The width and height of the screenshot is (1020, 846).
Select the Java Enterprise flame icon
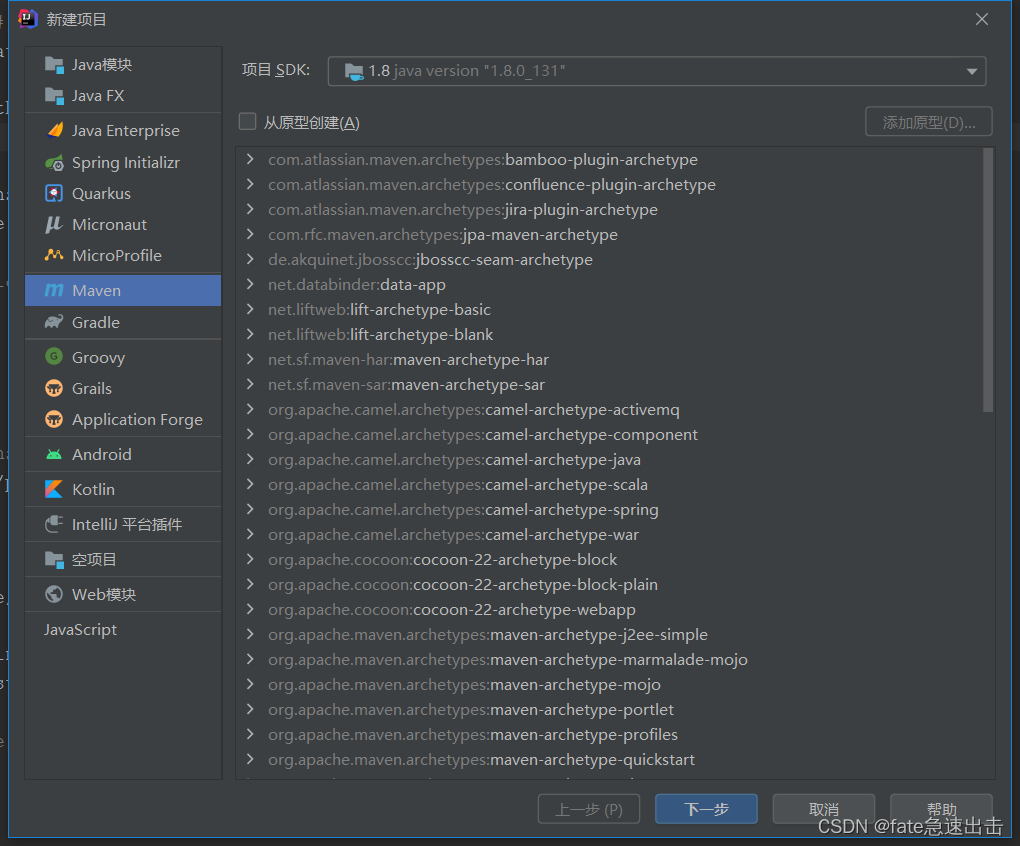coord(55,130)
